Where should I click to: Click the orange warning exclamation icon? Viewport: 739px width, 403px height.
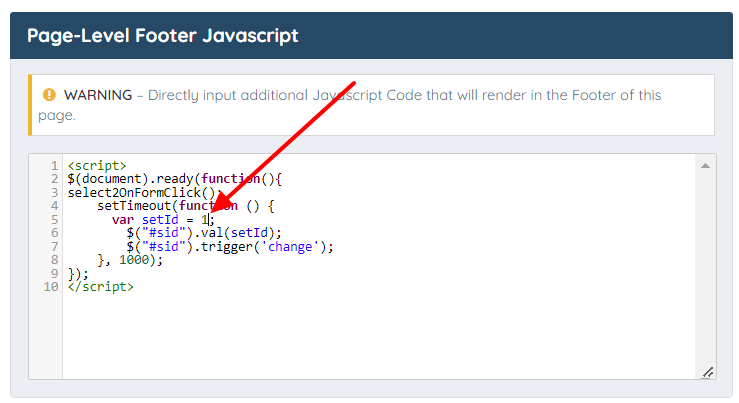[x=49, y=95]
